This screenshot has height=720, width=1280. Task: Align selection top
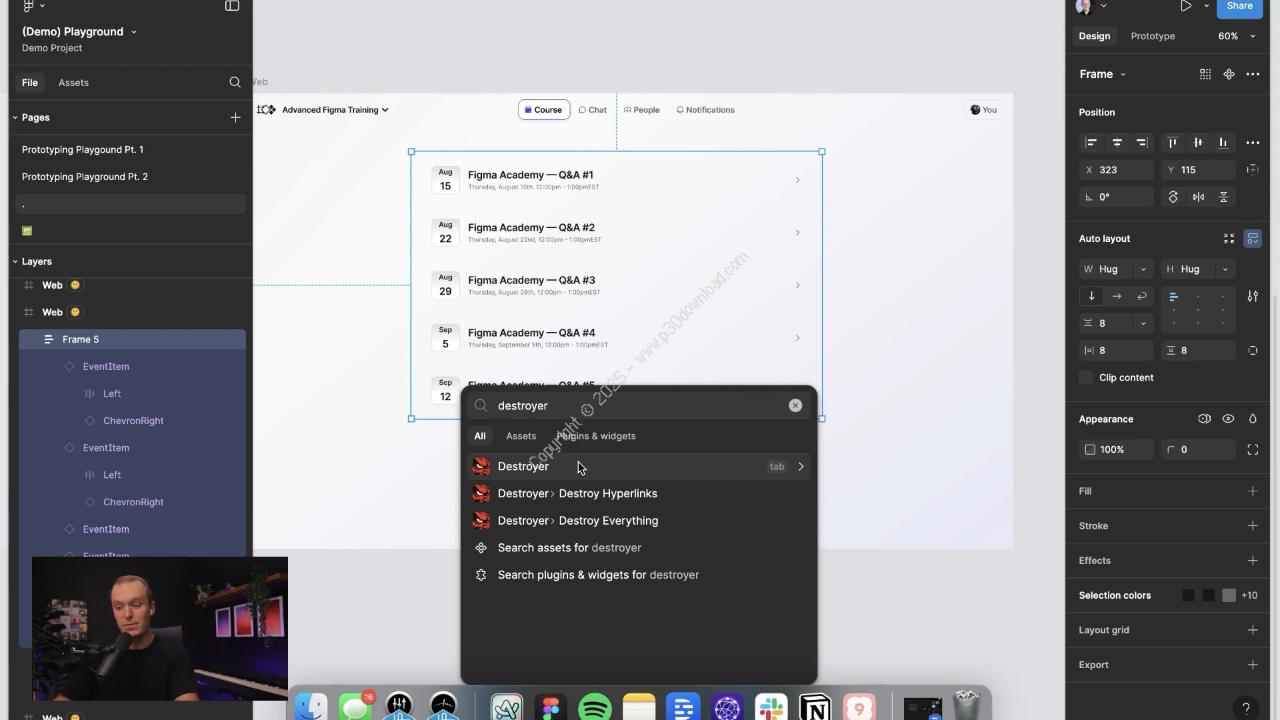coord(1173,142)
